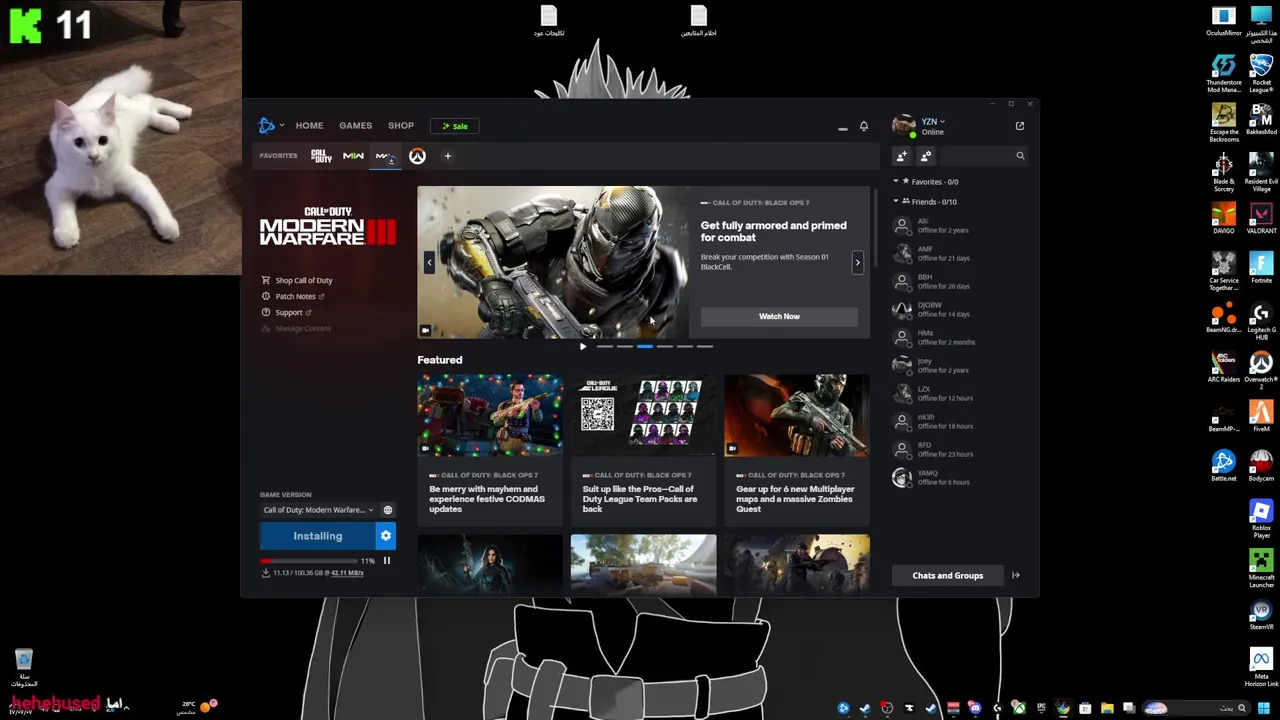Screen dimensions: 1280x720
Task: Open the Recycle Bin on desktop
Action: [x=23, y=667]
